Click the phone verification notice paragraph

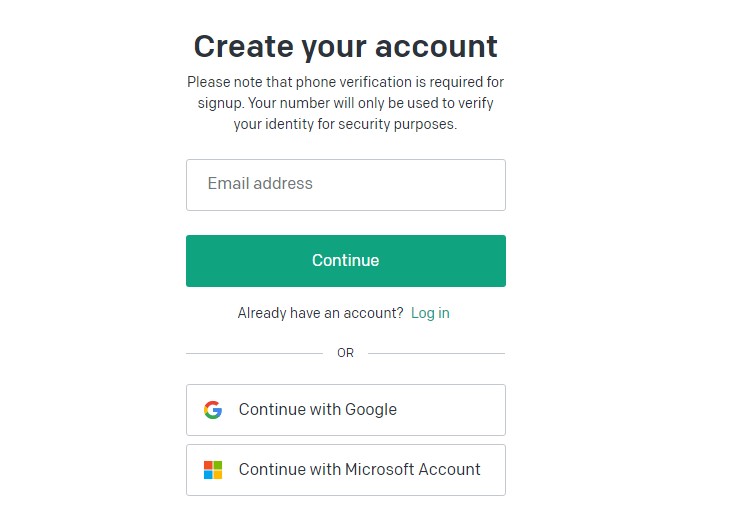(345, 103)
